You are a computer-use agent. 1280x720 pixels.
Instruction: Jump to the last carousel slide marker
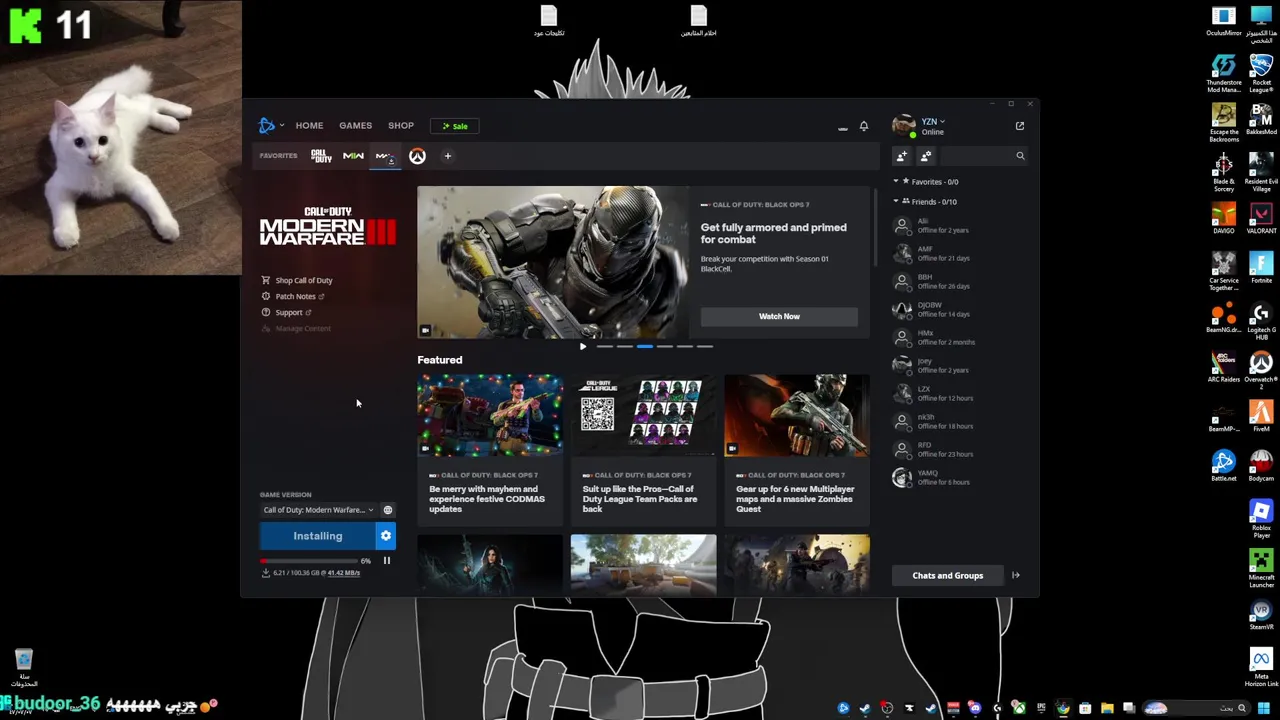click(705, 347)
